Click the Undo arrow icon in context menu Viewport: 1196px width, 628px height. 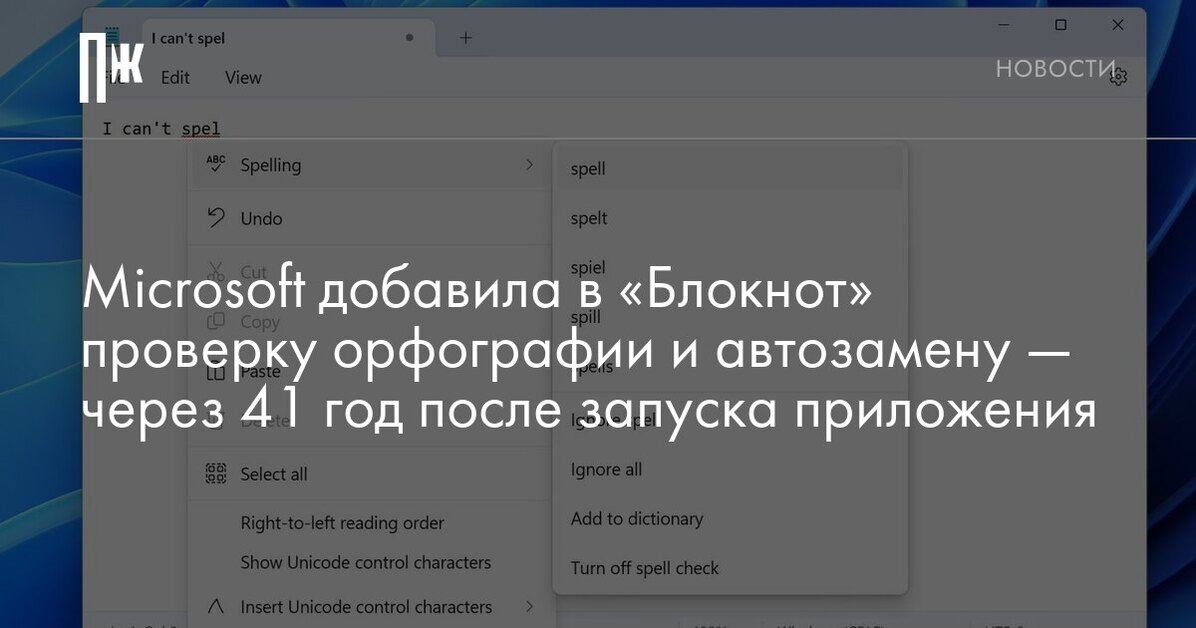pos(216,218)
